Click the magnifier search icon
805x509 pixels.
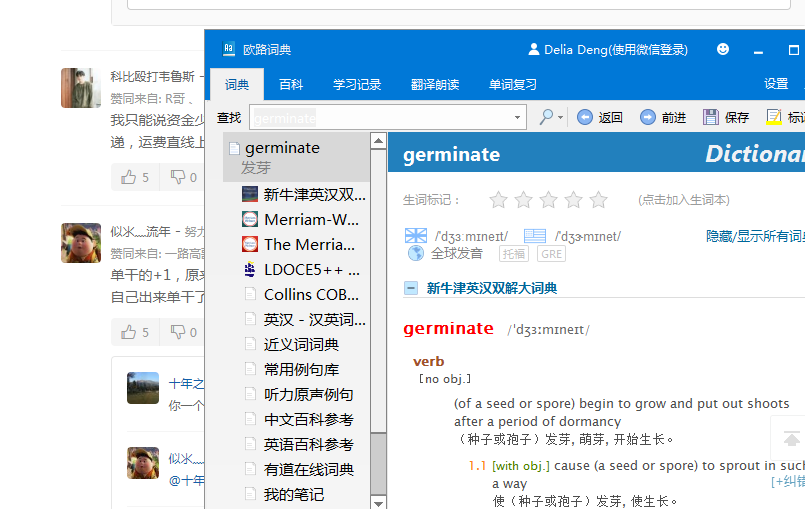[x=546, y=117]
